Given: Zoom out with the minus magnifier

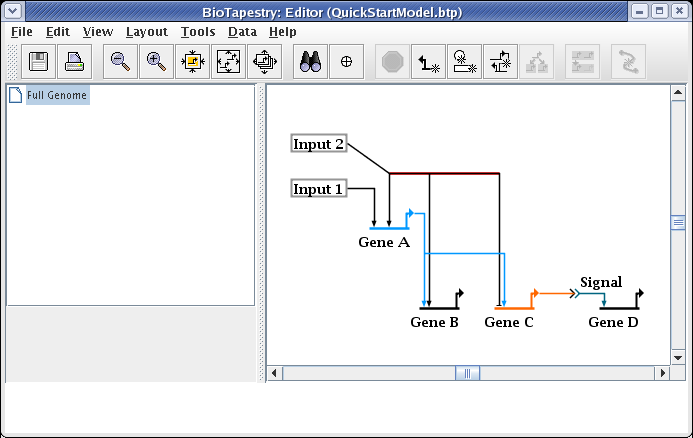Looking at the screenshot, I should pos(121,61).
